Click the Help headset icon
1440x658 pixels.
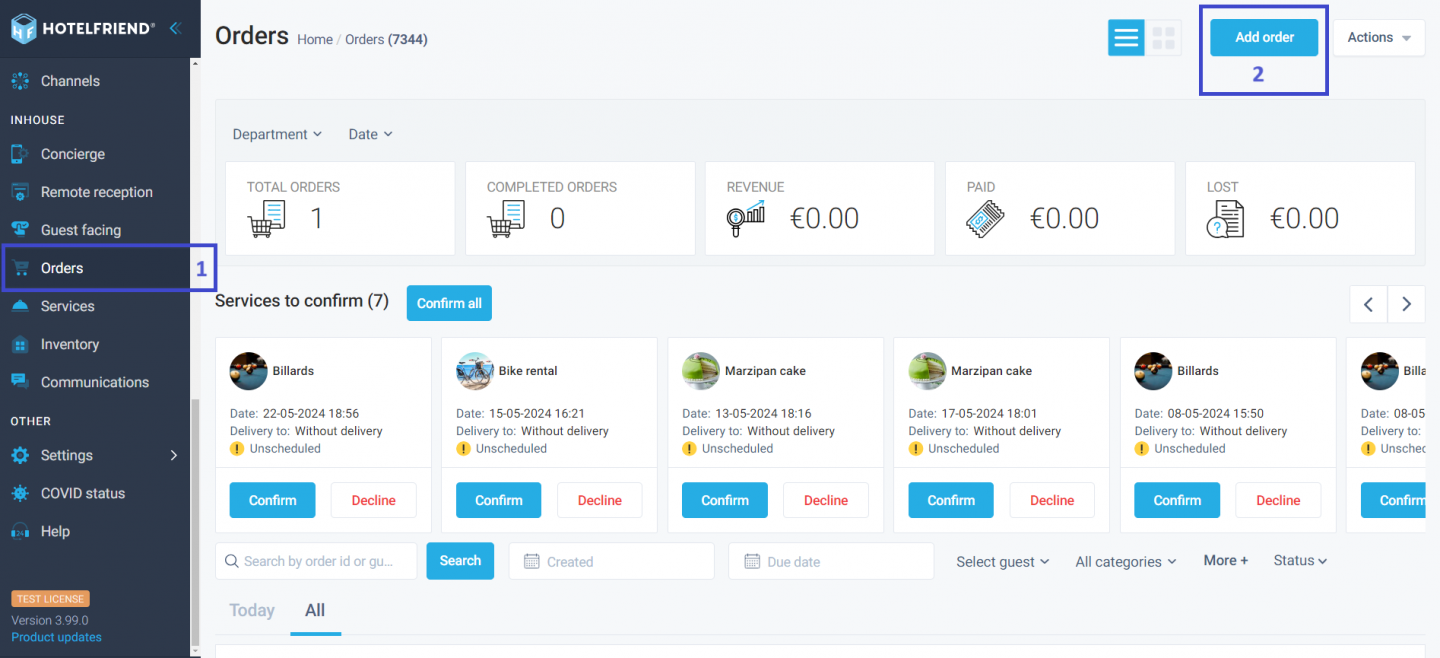19,531
